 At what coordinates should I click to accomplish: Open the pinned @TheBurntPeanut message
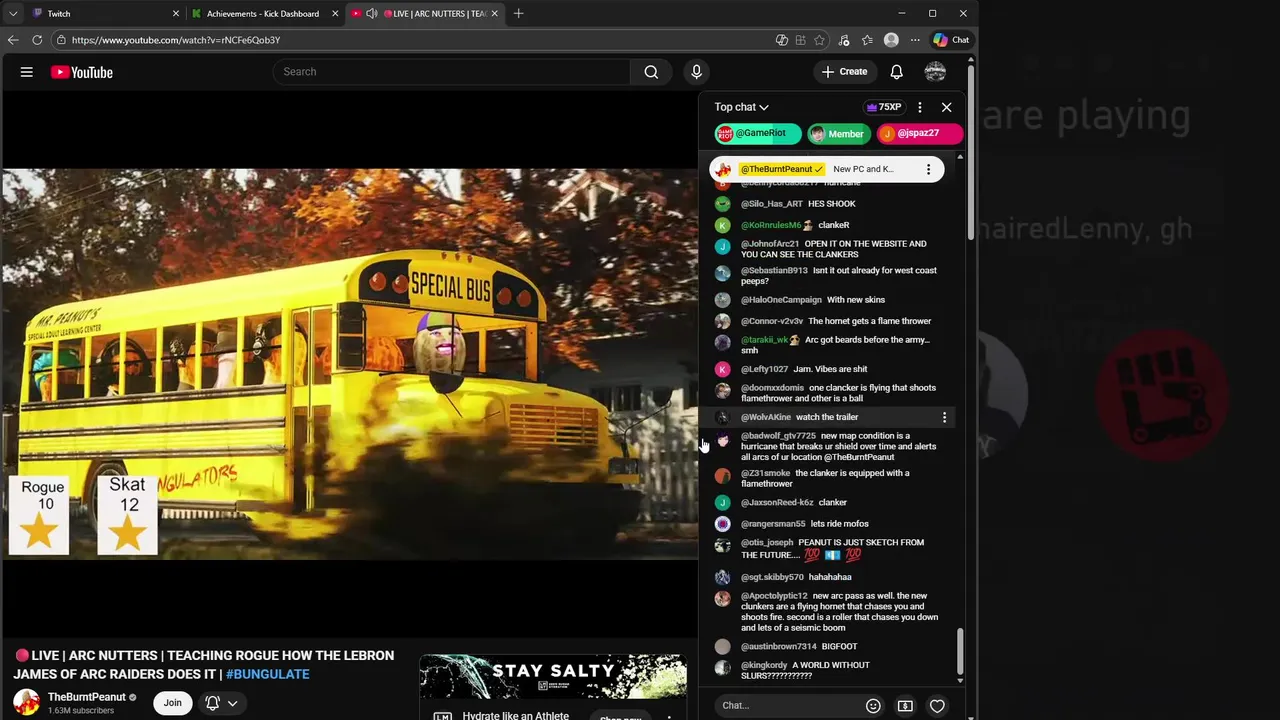coord(826,169)
